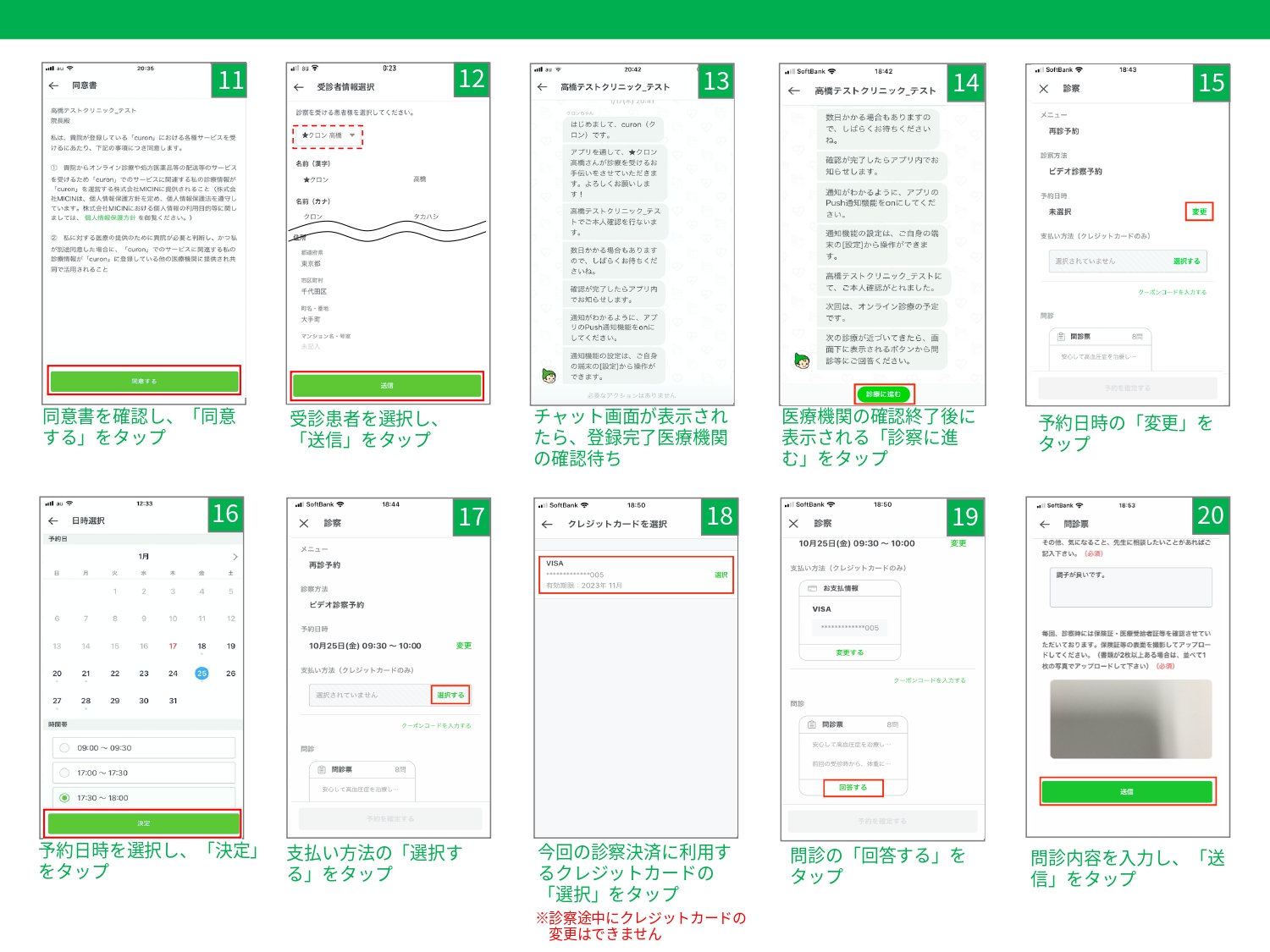Tap back arrow on 同意書 screen
The width and height of the screenshot is (1270, 952).
tap(53, 85)
